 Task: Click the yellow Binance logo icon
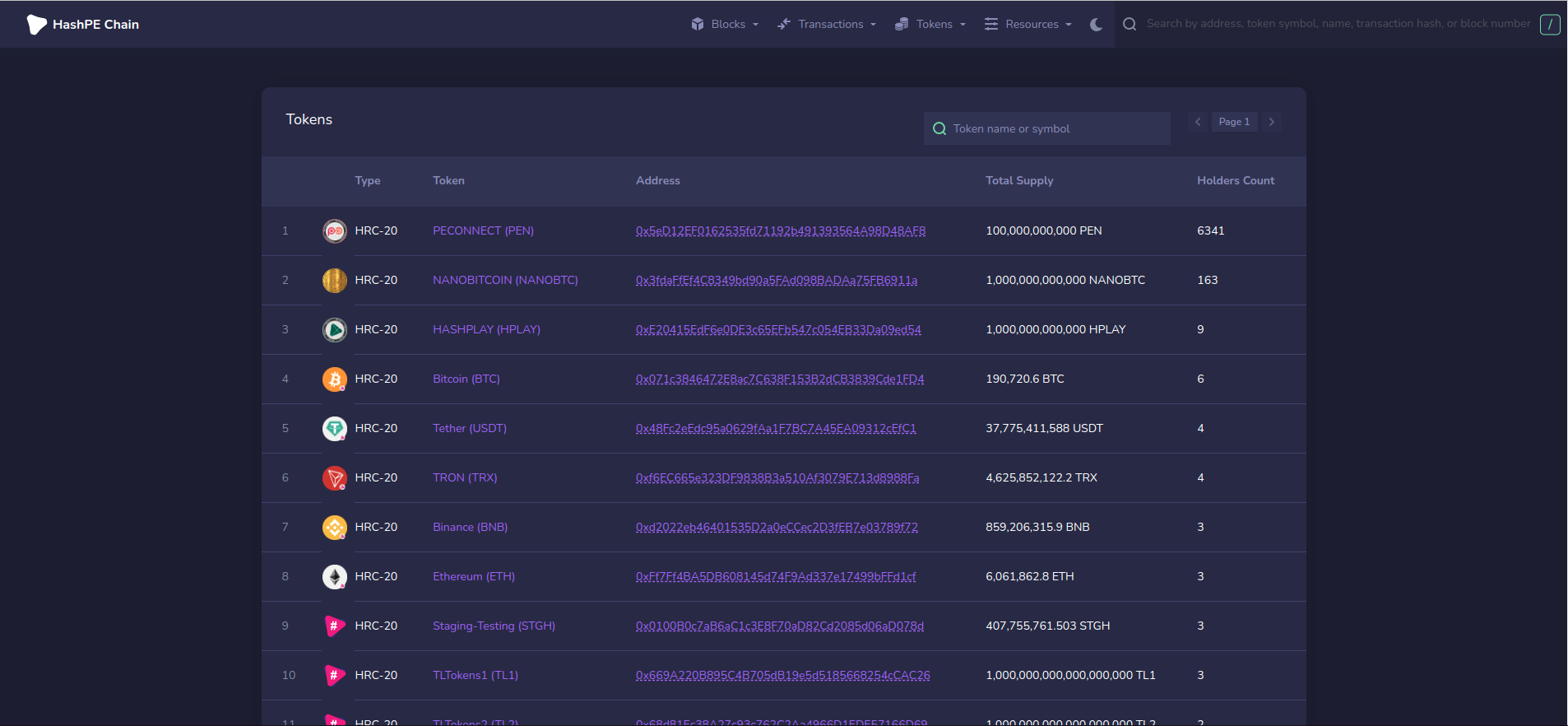[x=334, y=528]
